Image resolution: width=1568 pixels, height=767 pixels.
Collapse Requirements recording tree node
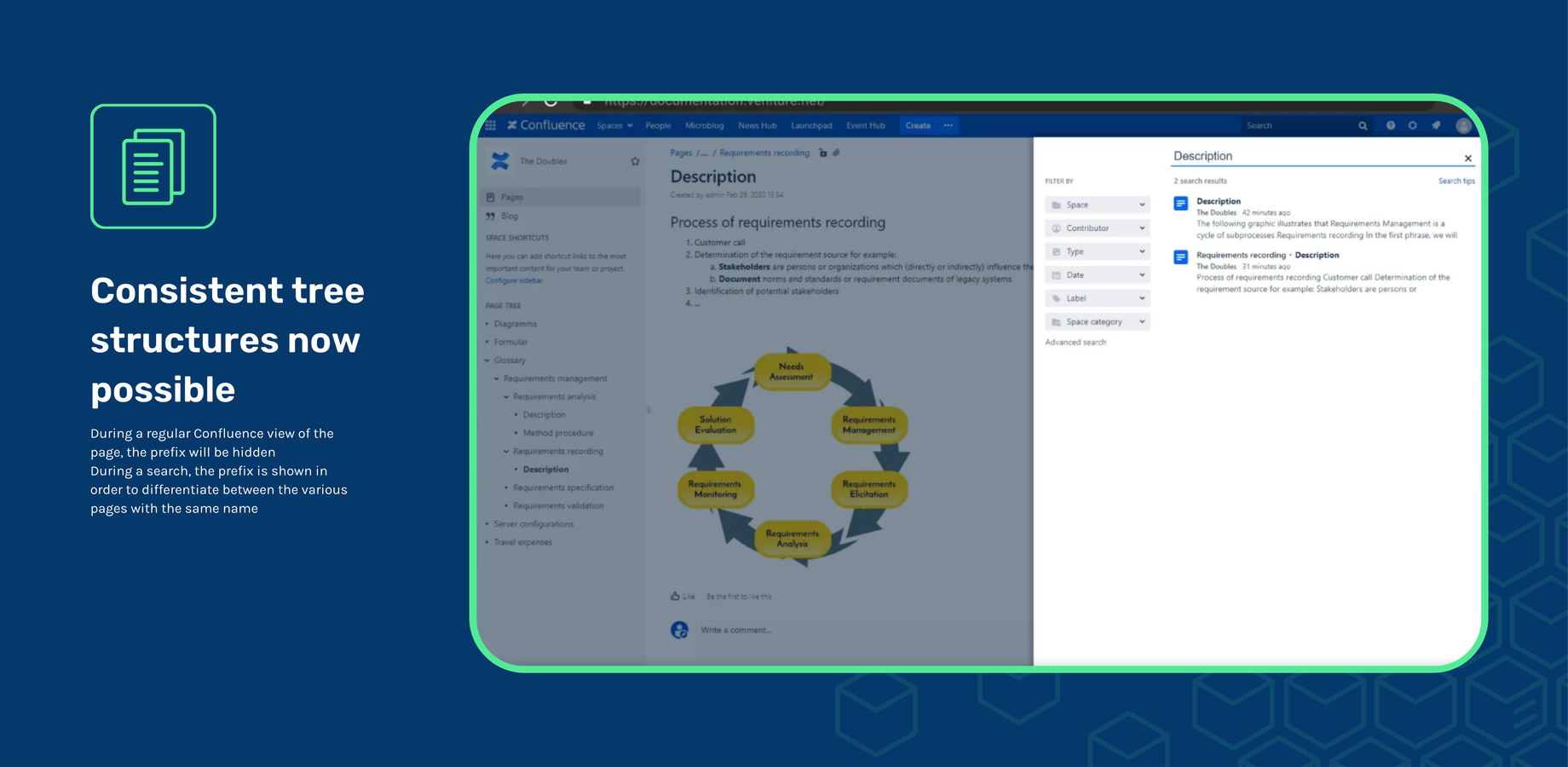(x=506, y=452)
